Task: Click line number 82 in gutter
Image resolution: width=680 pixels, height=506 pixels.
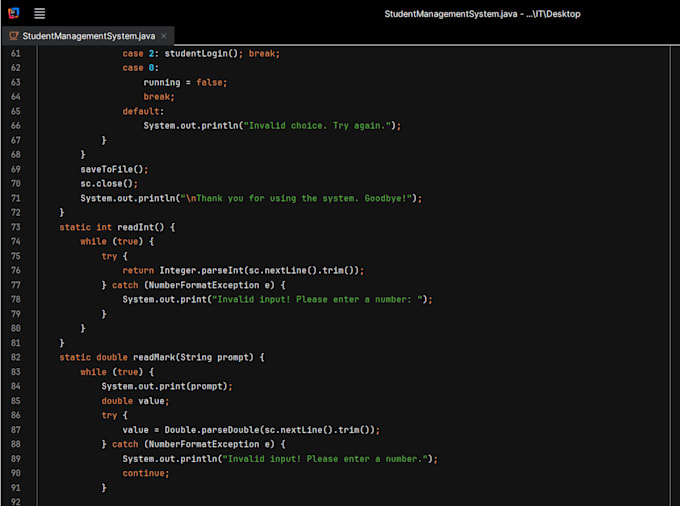Action: click(16, 357)
